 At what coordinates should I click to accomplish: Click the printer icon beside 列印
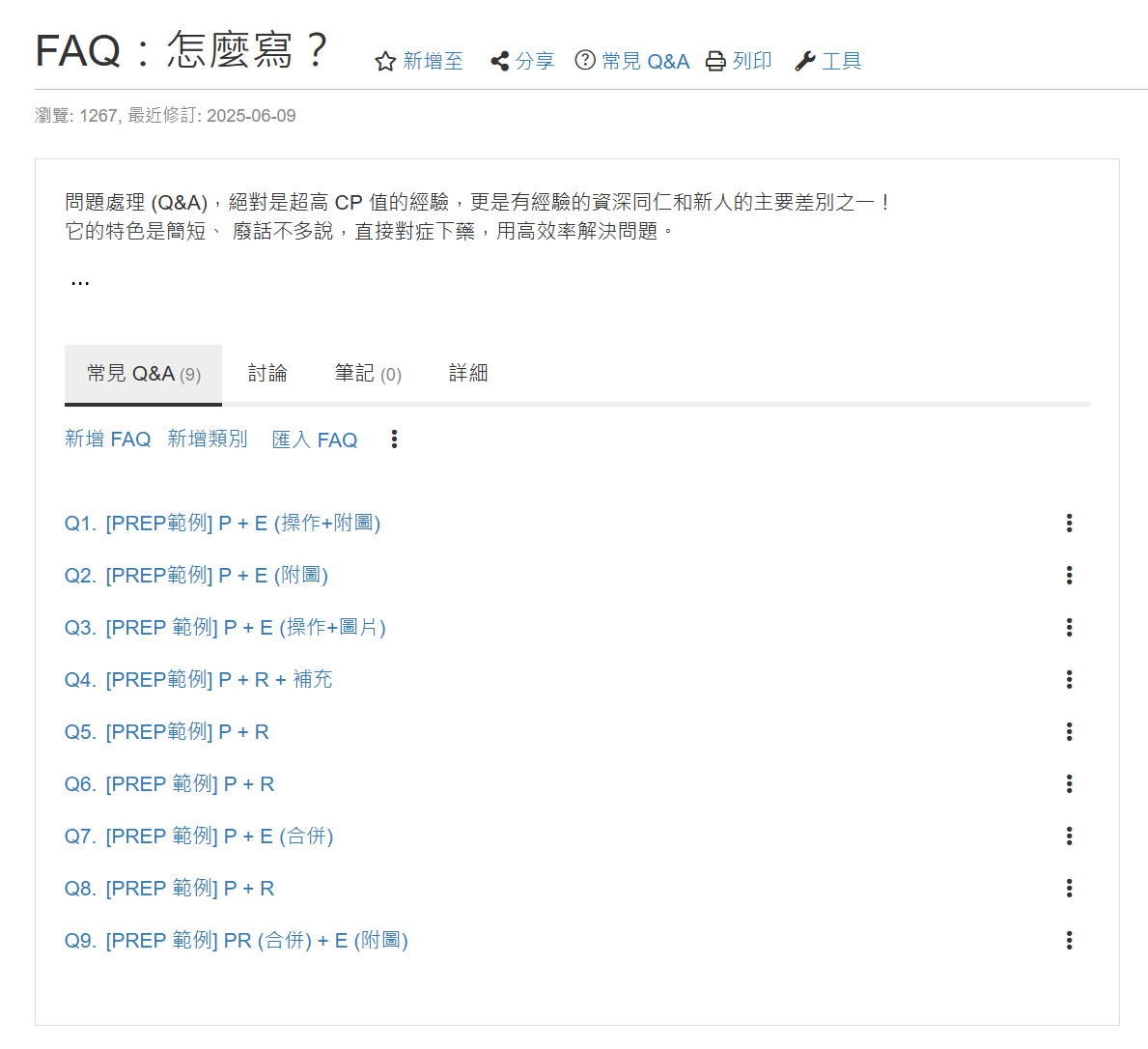tap(715, 61)
